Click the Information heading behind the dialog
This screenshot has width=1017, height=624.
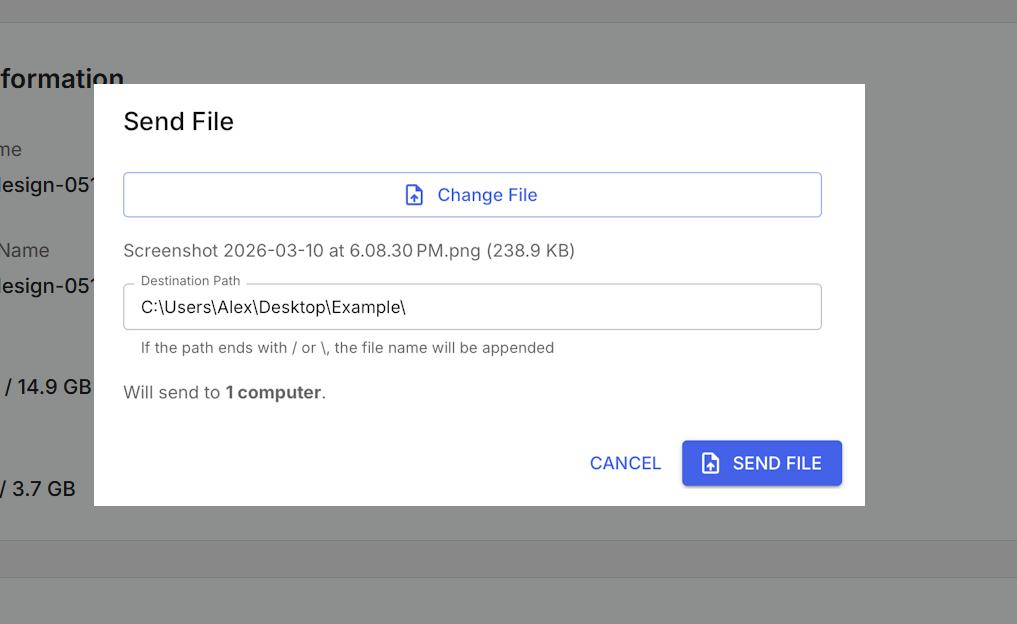(x=62, y=78)
